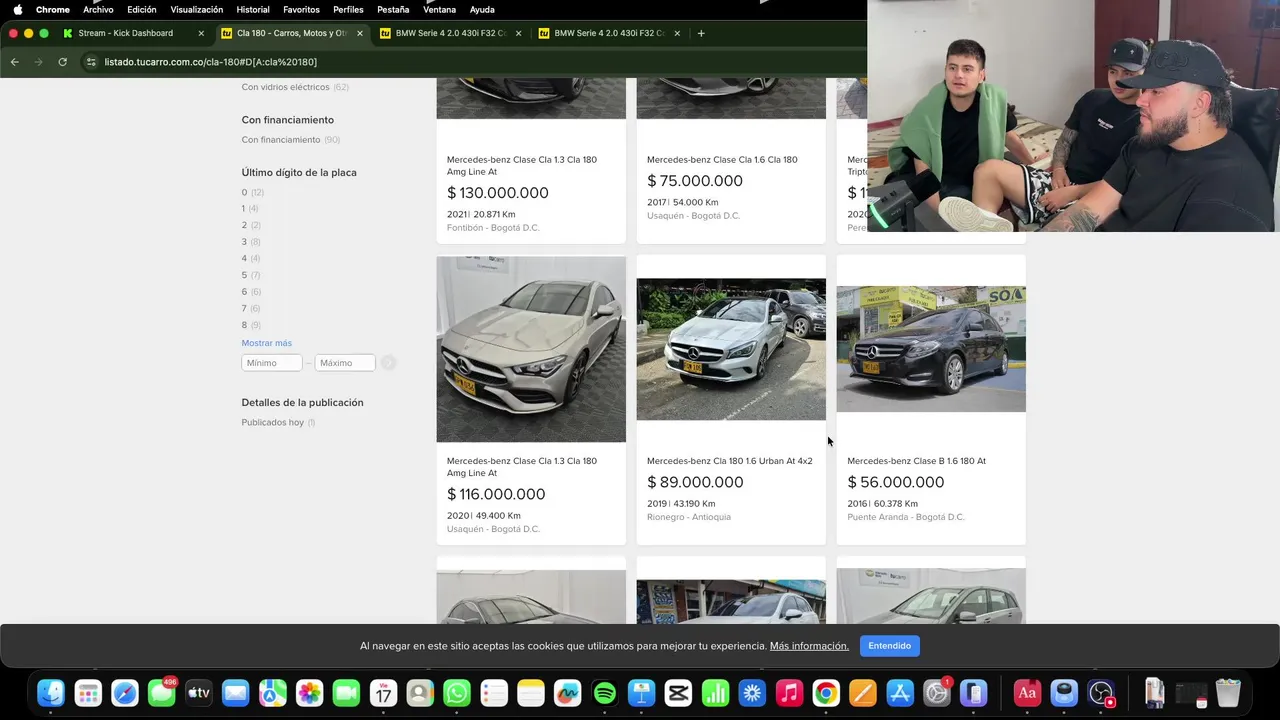1280x720 pixels.
Task: Open Messages with the 496 badge
Action: tap(162, 693)
